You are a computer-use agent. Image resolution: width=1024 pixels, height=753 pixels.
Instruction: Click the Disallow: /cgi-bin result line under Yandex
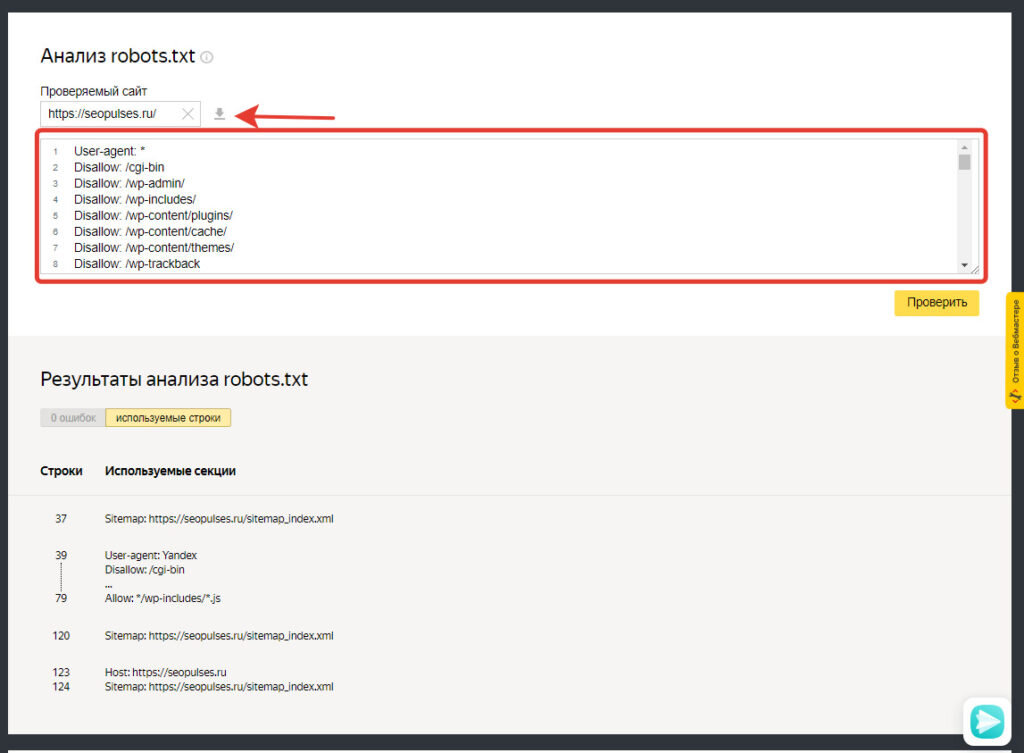144,569
